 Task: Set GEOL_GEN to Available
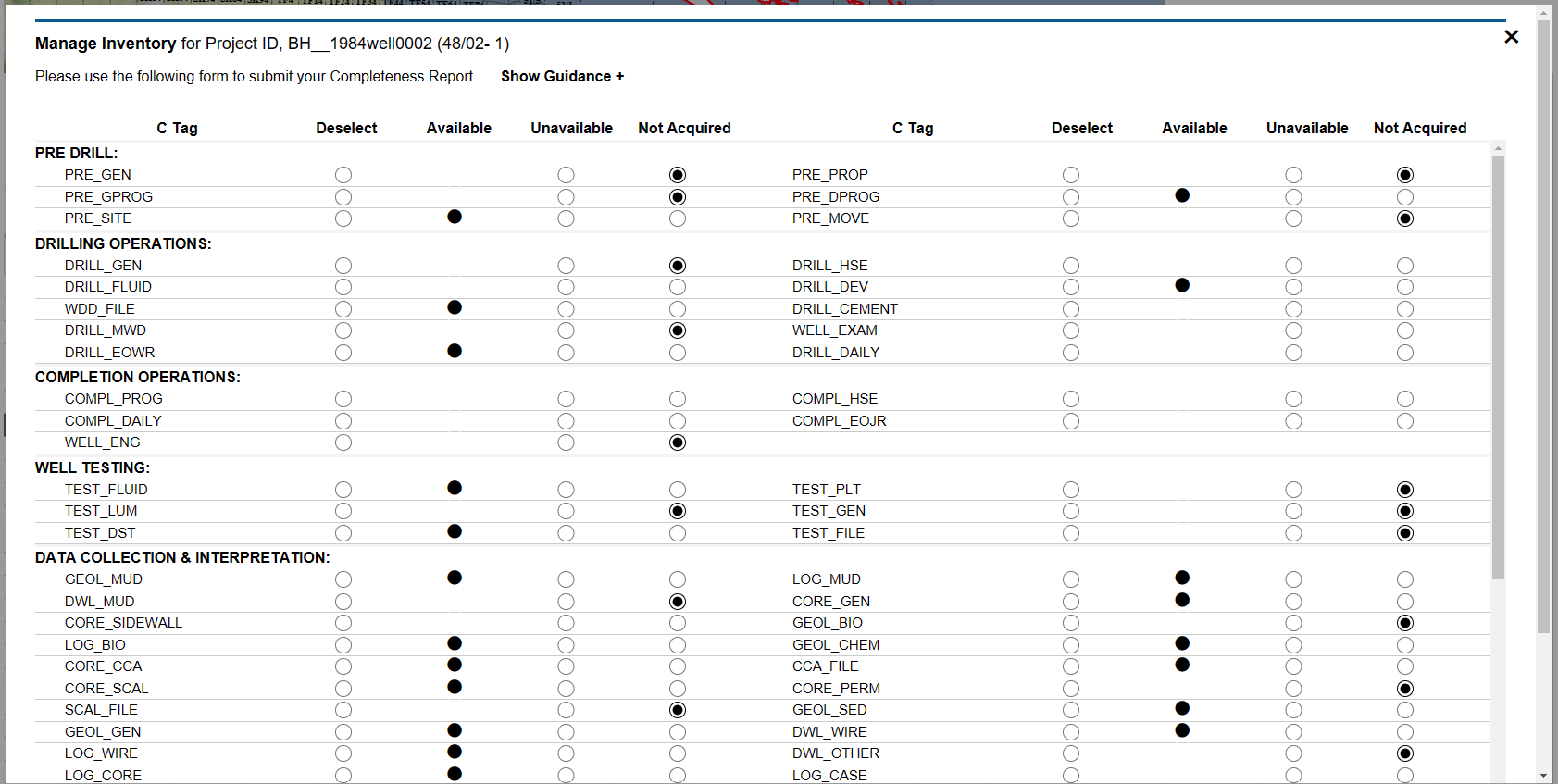coord(455,730)
